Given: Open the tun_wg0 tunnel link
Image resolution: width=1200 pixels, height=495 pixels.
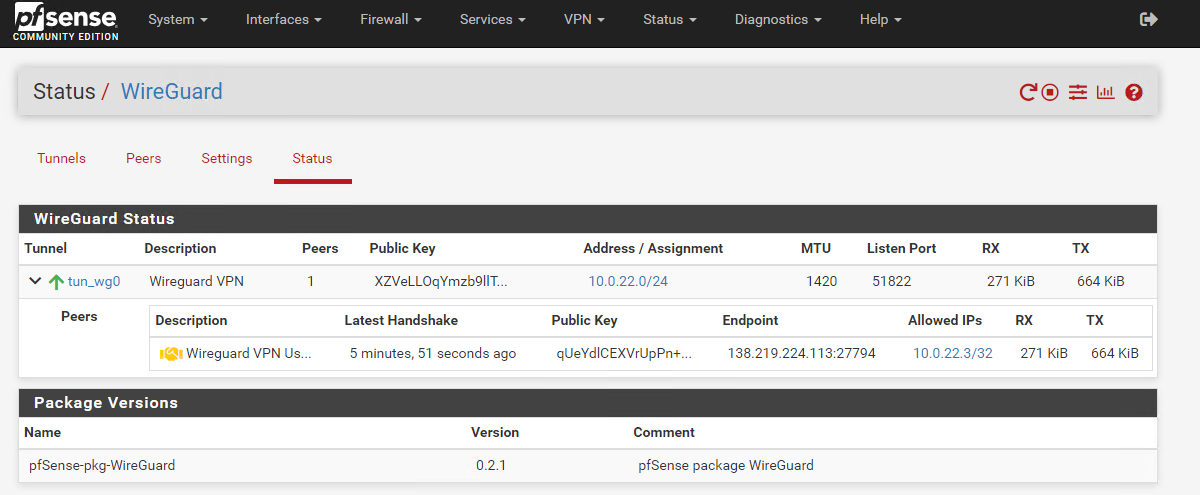Looking at the screenshot, I should tap(94, 282).
